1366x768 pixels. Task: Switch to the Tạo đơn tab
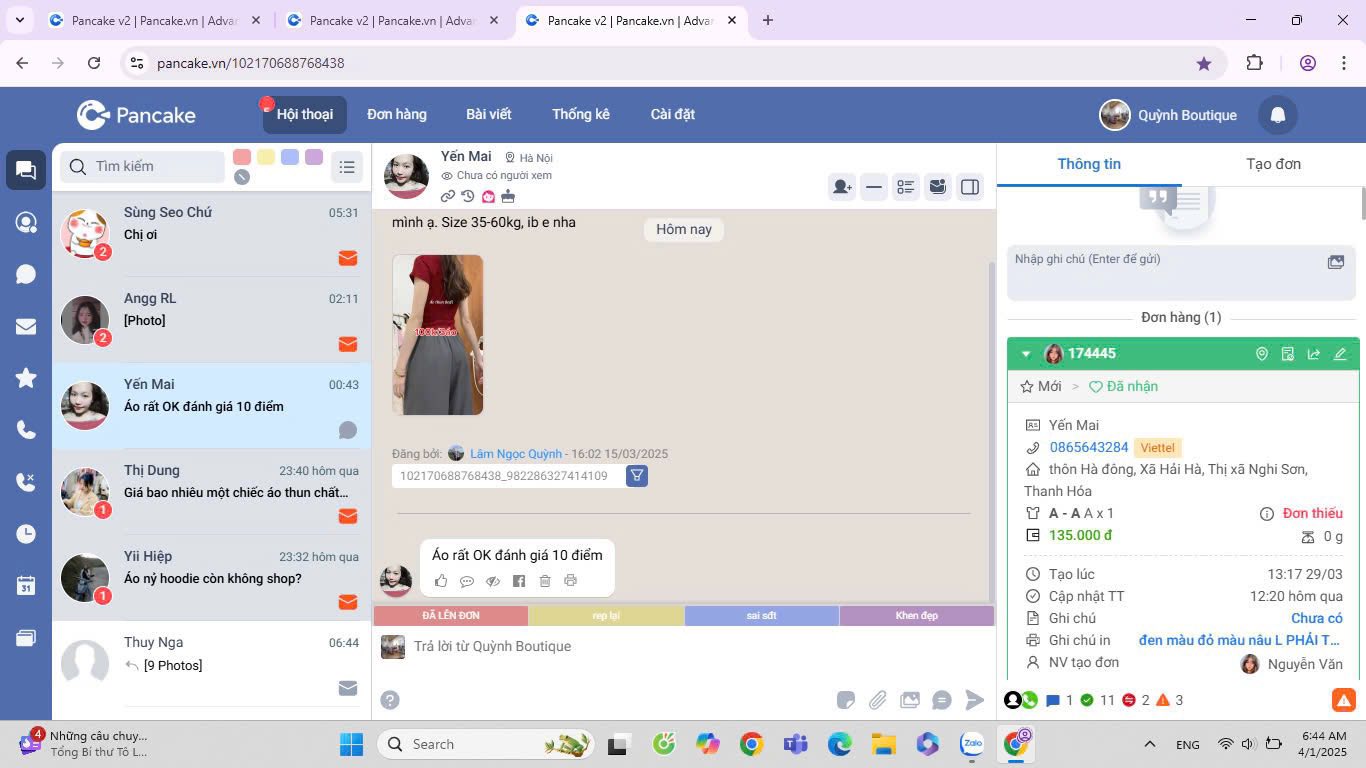1273,164
